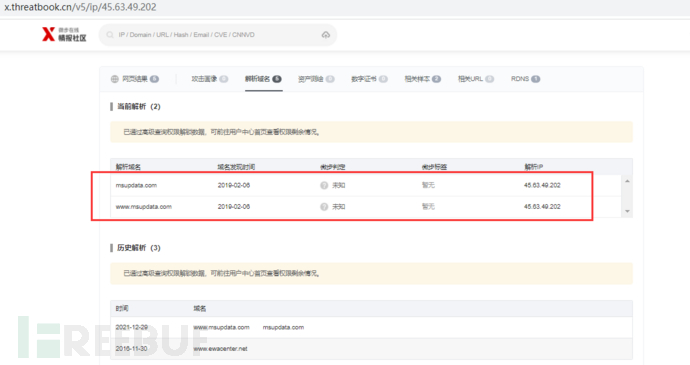Click the table scrollbar up arrow
Screen dimensions: 690x365
[628, 181]
